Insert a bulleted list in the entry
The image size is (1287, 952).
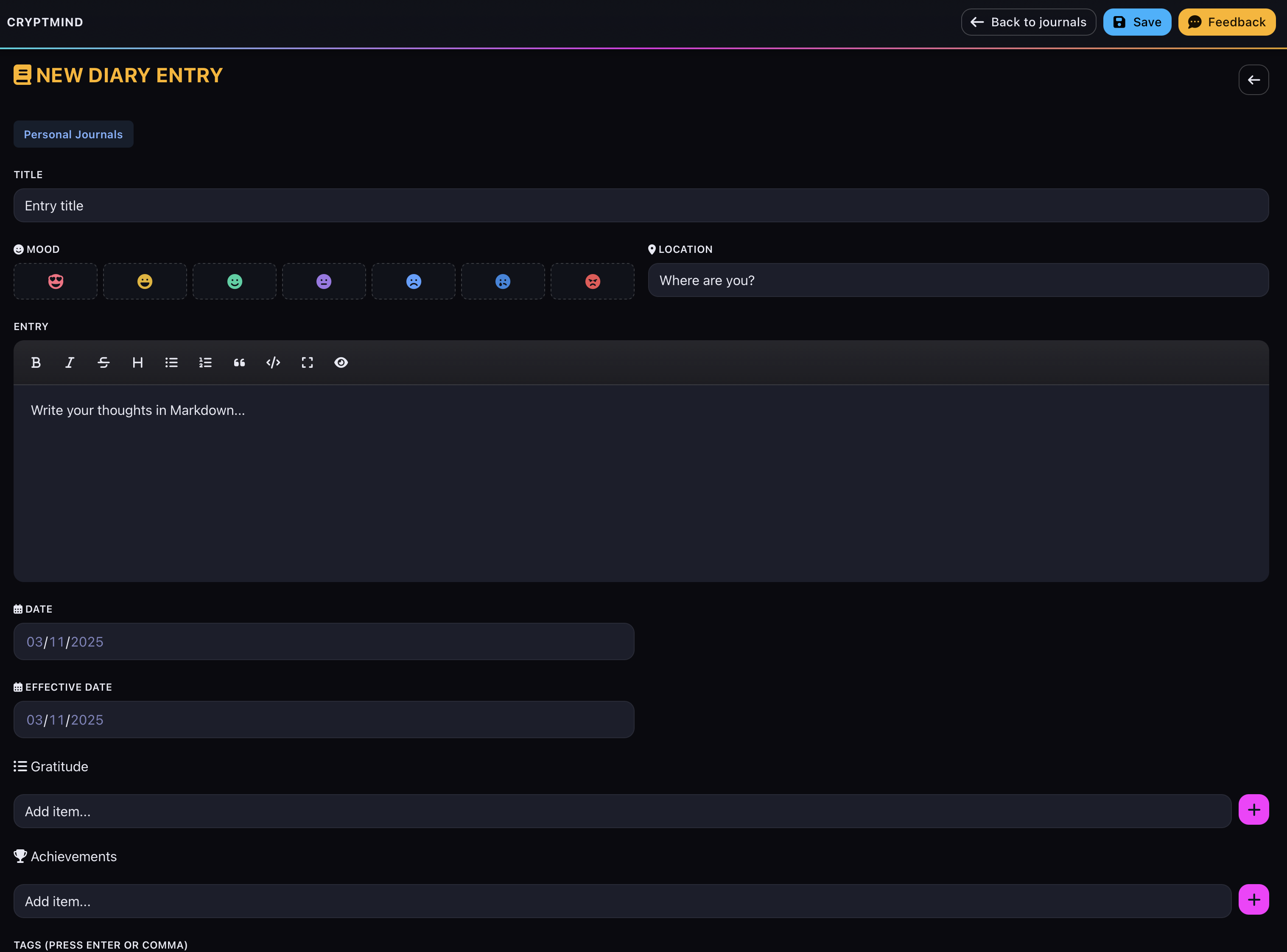click(x=171, y=362)
